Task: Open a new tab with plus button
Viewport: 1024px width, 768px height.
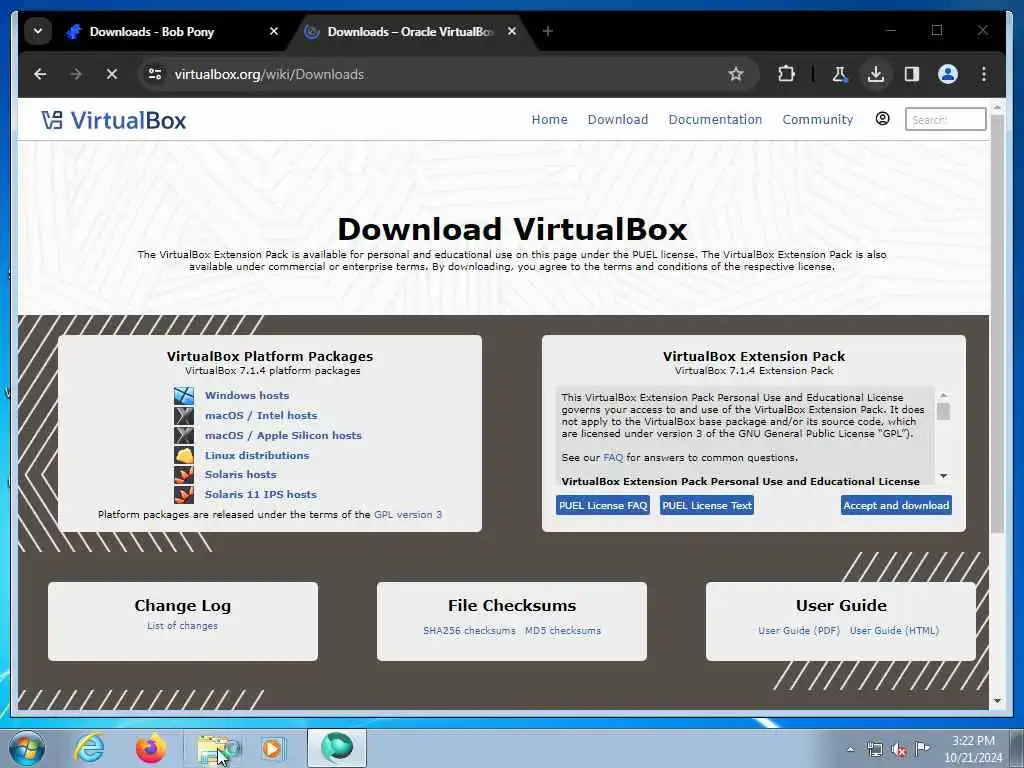Action: 547,31
